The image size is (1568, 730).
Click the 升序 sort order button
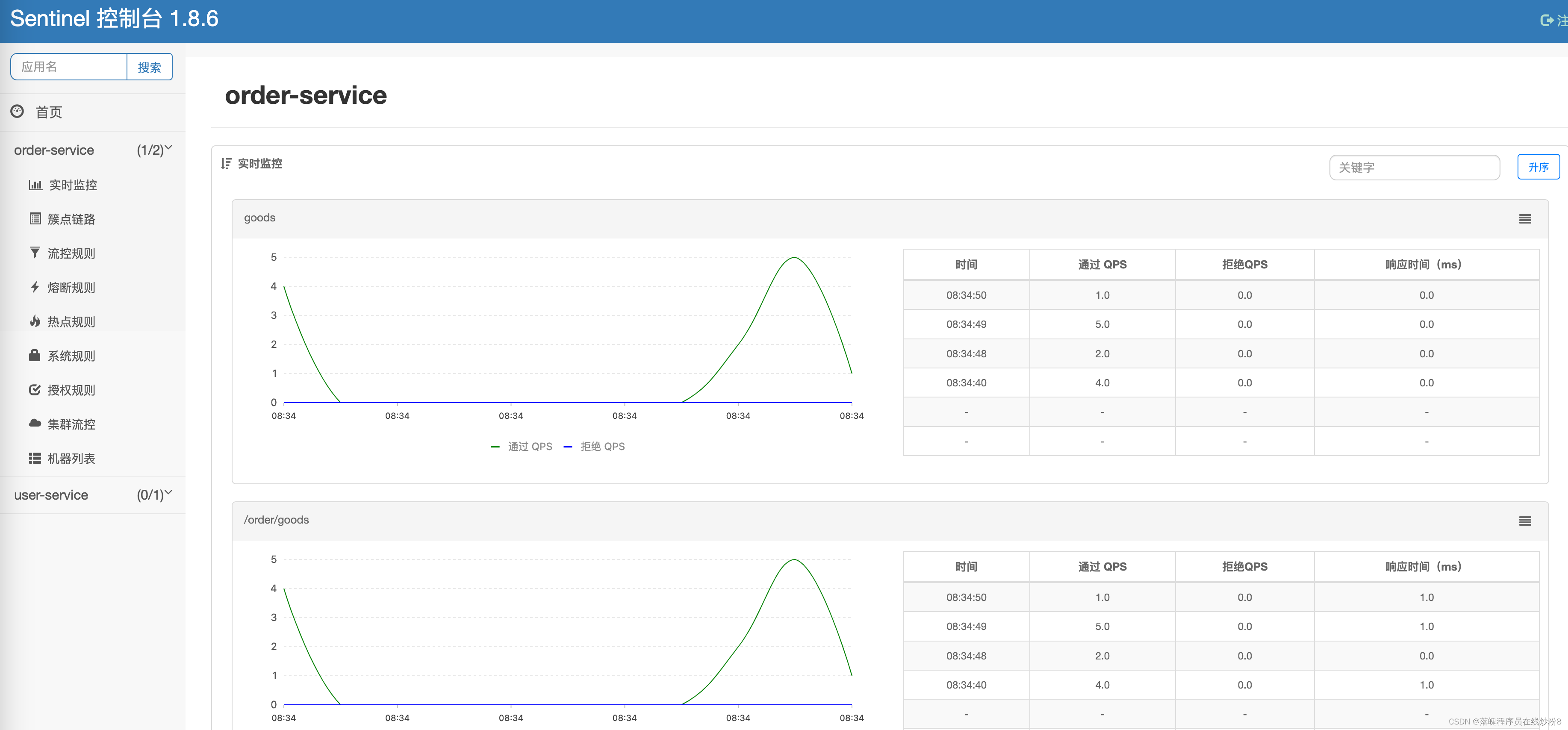click(x=1538, y=167)
